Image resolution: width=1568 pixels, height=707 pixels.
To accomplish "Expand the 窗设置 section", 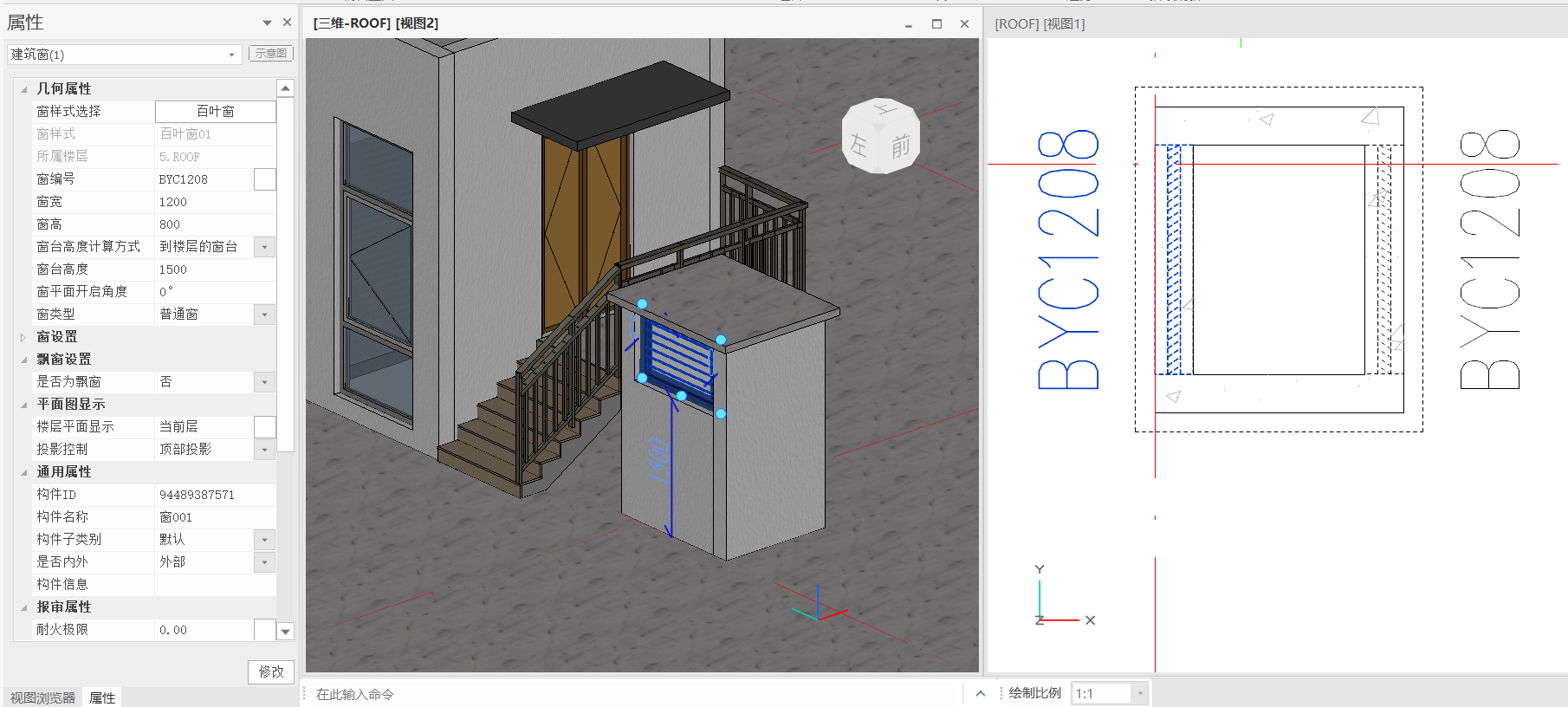I will pos(24,337).
